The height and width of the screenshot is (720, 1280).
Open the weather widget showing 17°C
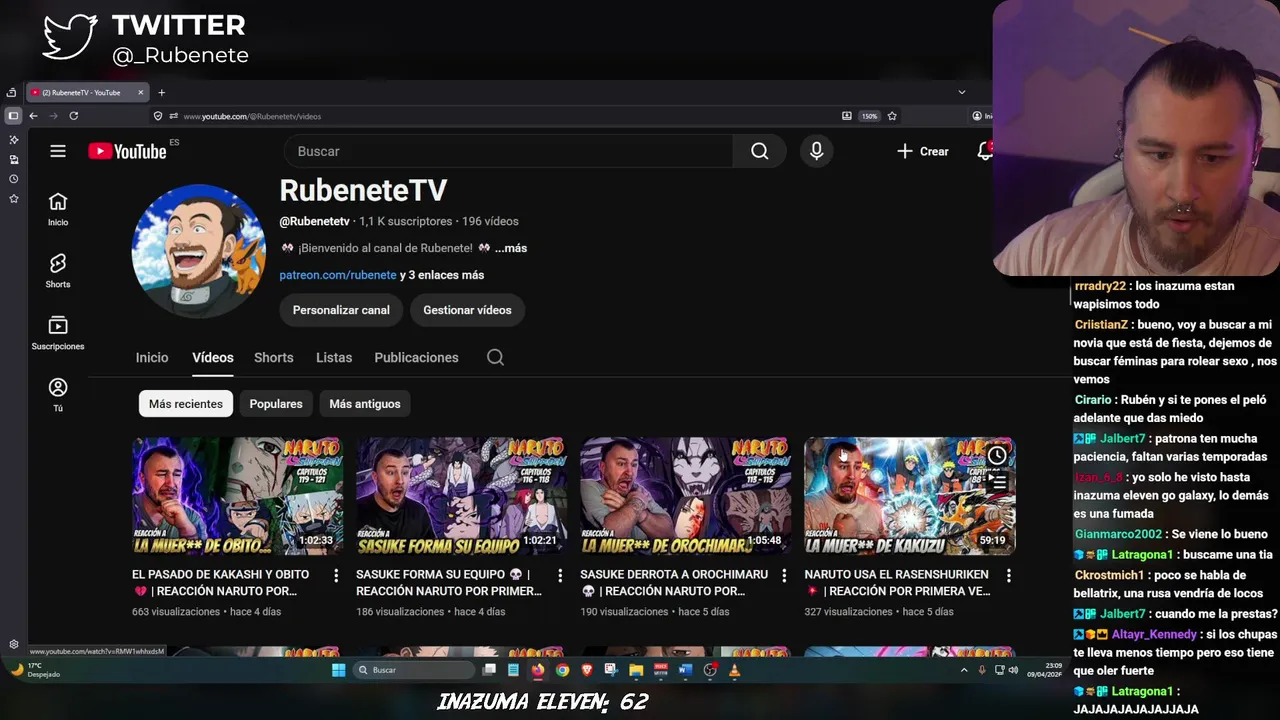click(35, 670)
